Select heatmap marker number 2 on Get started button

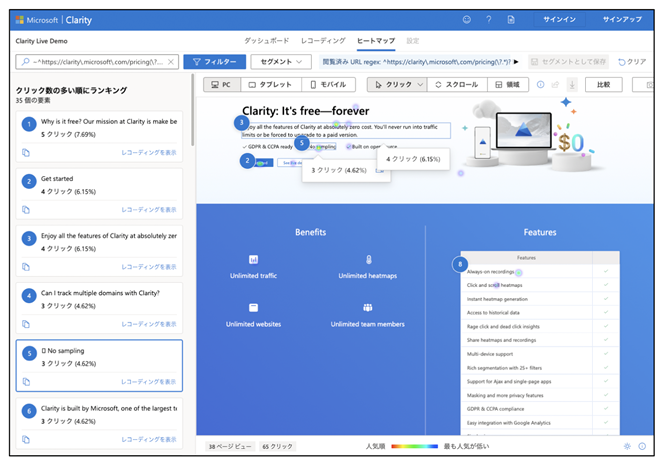click(247, 161)
